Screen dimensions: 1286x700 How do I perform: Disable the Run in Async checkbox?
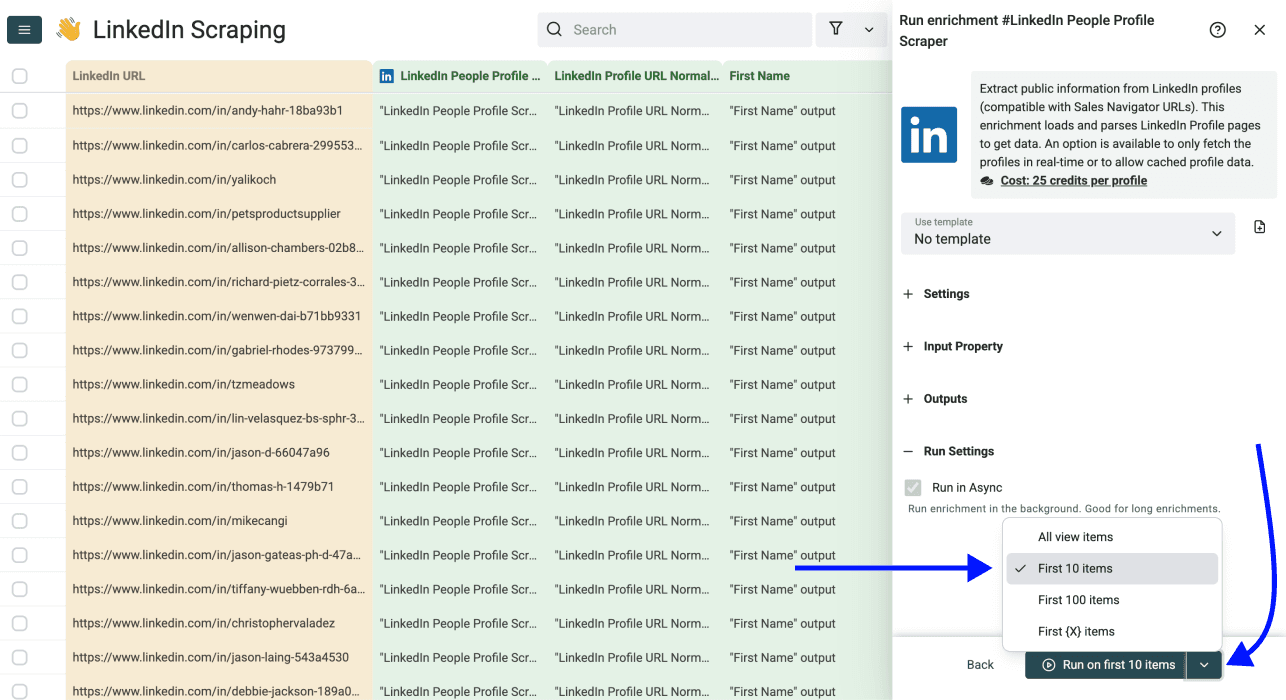[912, 487]
